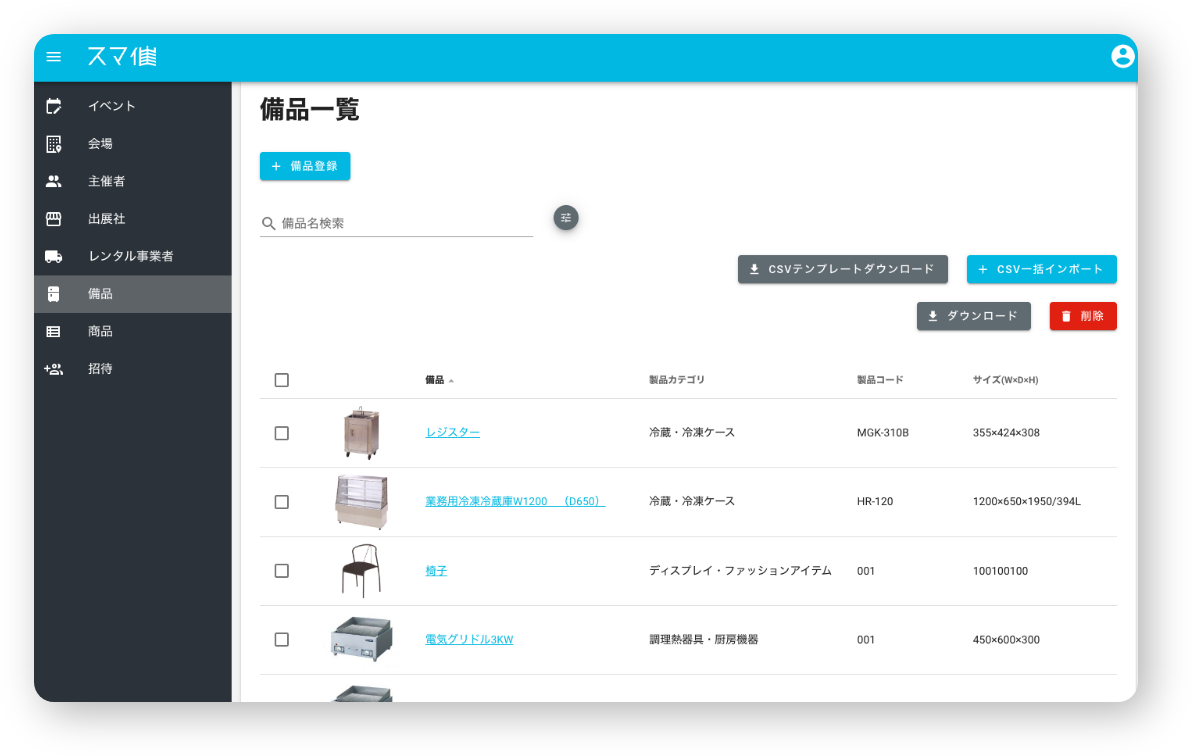Click the filter icon beside the search field

(x=566, y=218)
